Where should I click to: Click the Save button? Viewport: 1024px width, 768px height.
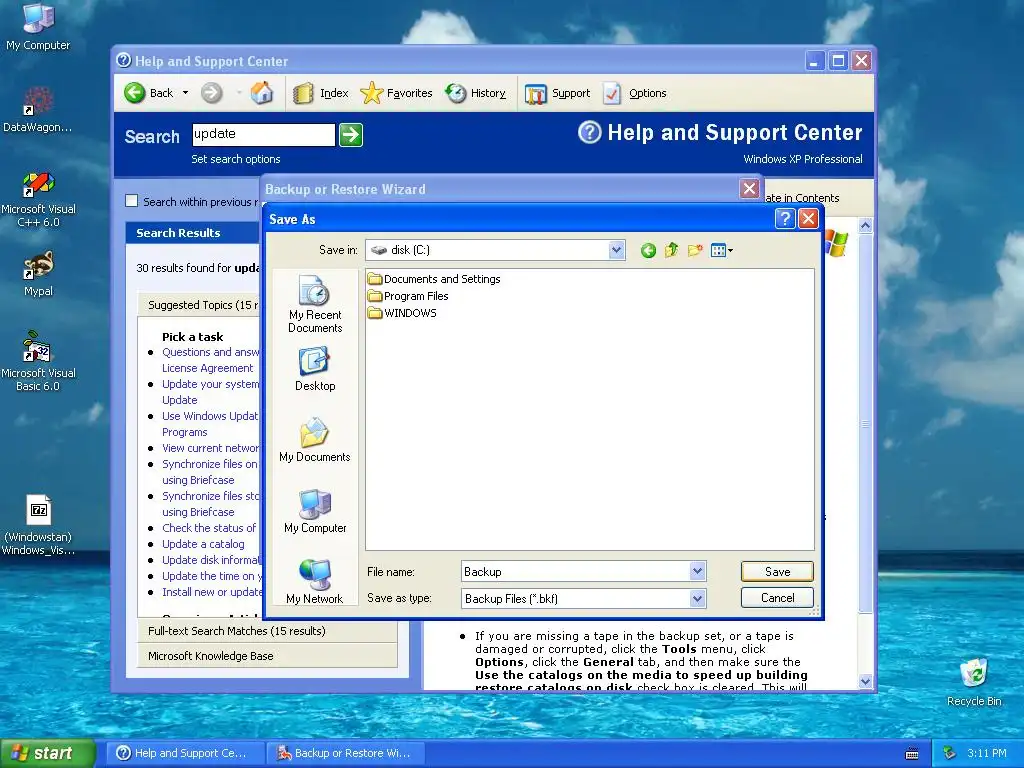click(x=777, y=571)
